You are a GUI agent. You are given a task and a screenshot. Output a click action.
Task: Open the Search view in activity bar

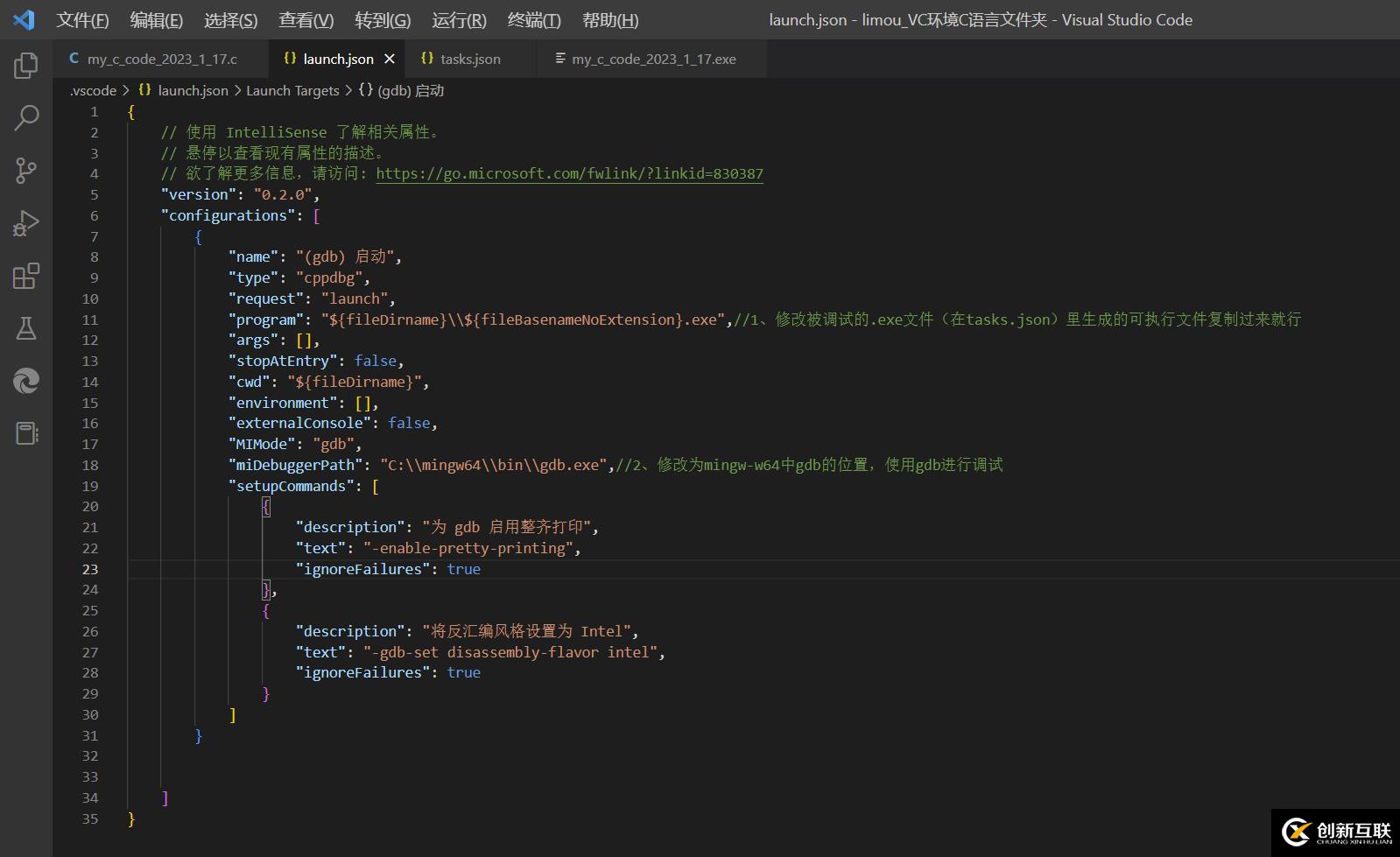(26, 117)
